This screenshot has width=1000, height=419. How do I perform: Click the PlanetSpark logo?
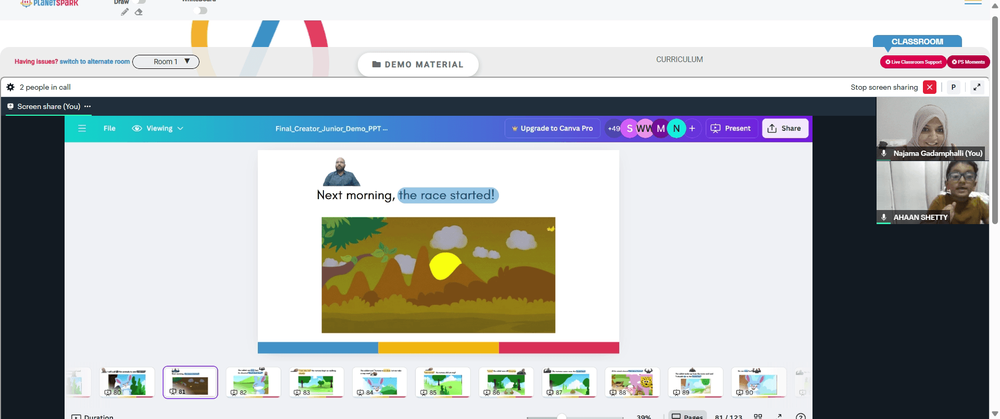(x=49, y=3)
